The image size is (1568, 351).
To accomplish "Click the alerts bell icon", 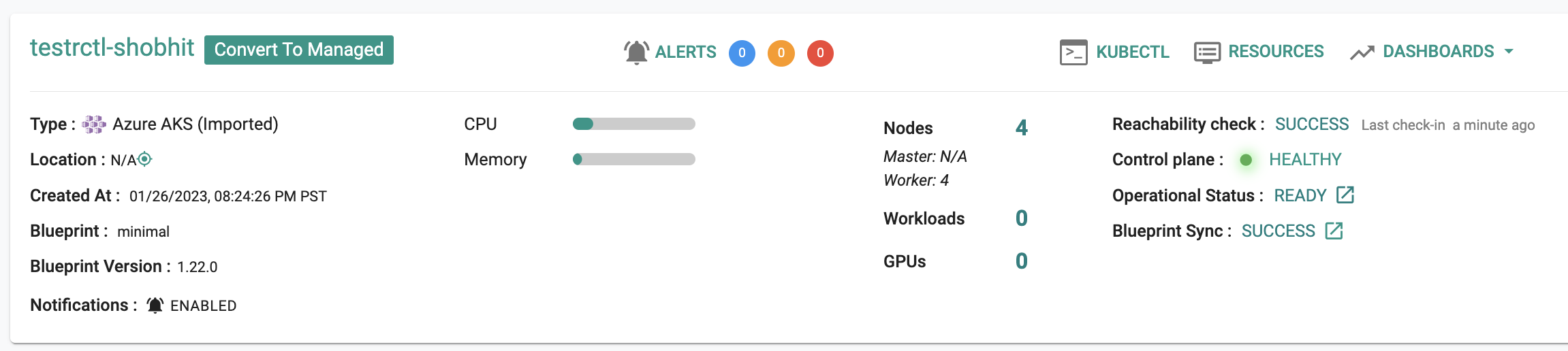I will pos(636,52).
